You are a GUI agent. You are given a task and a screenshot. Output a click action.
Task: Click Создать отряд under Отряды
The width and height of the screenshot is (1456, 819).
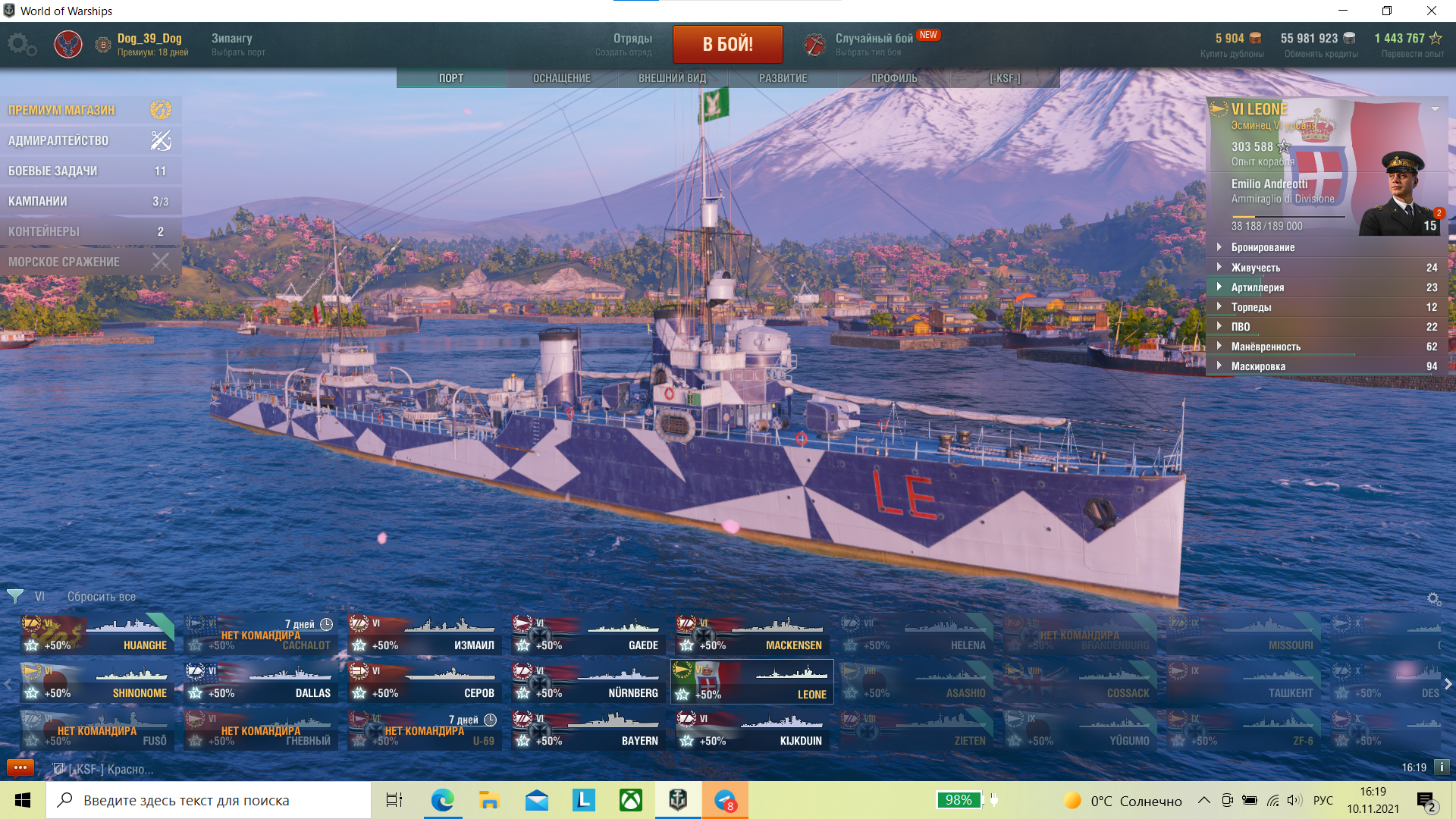(623, 52)
